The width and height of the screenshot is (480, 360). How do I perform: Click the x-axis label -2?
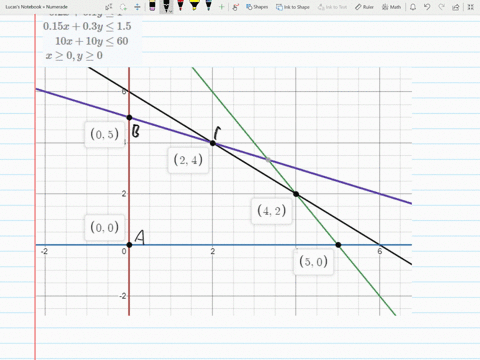(x=44, y=251)
